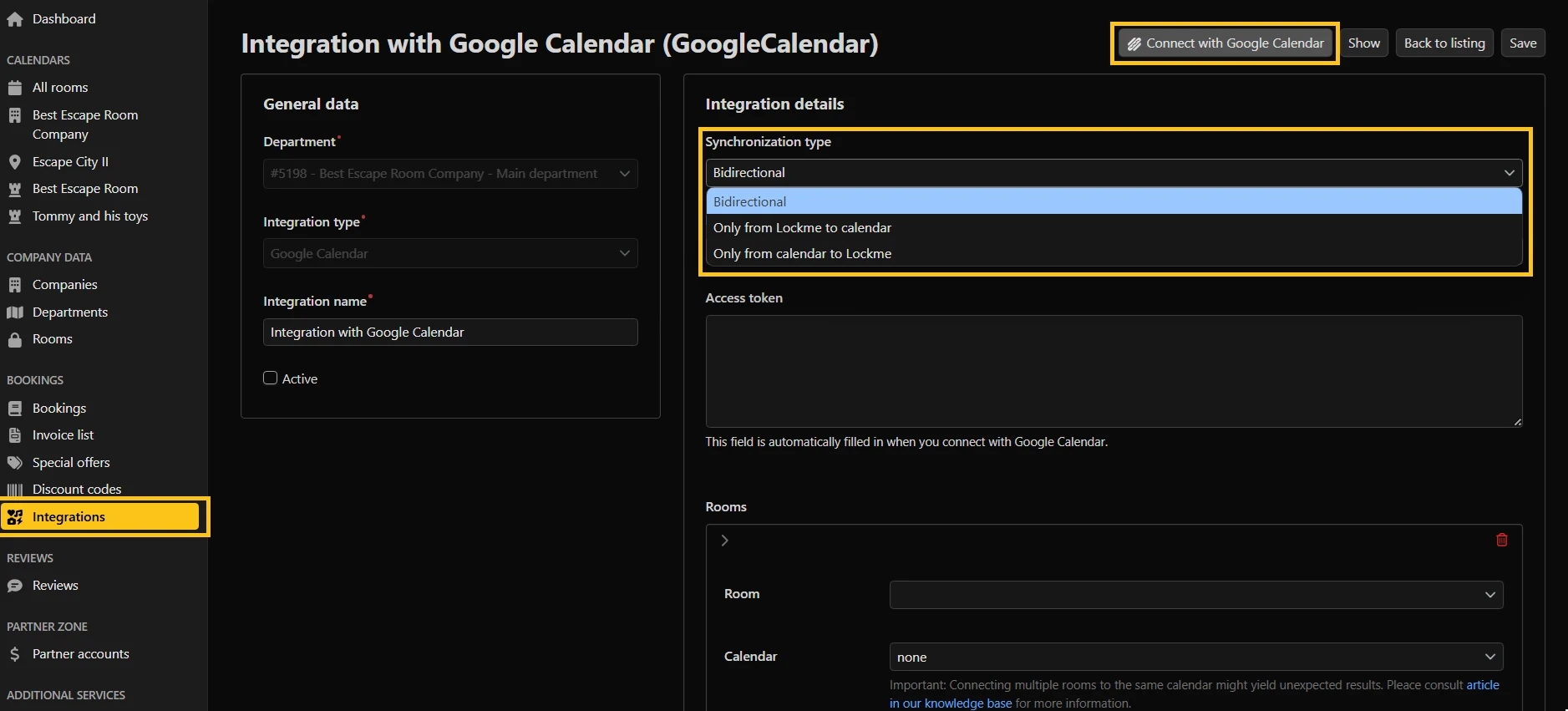Click the Special offers tag icon
This screenshot has width=1568, height=711.
coord(14,463)
